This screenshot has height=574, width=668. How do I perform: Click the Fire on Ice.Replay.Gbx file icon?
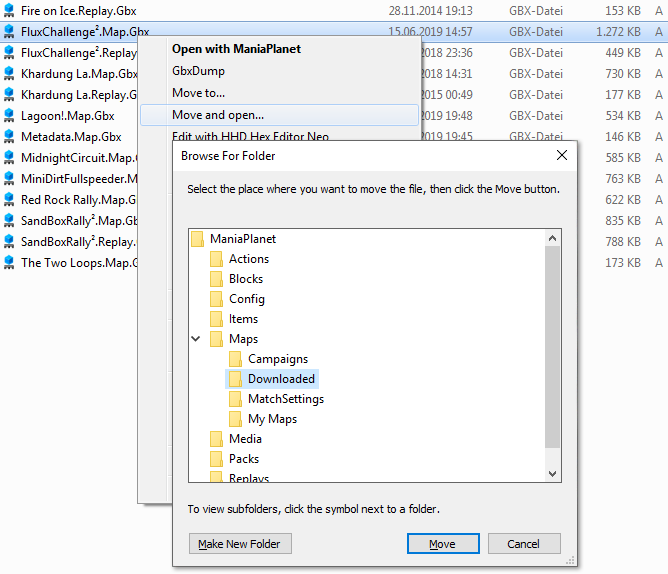point(9,11)
